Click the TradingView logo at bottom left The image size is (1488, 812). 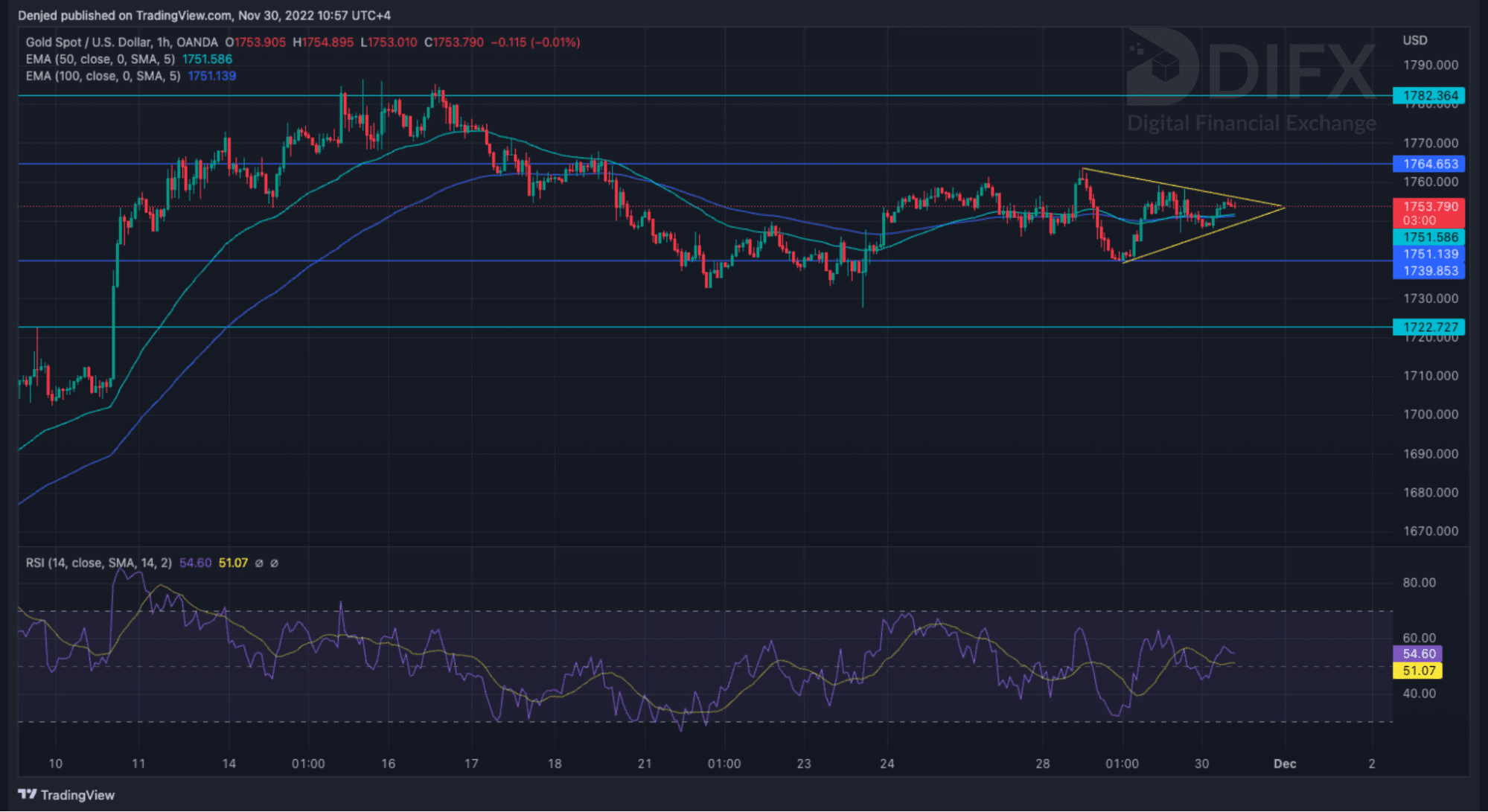pyautogui.click(x=66, y=795)
